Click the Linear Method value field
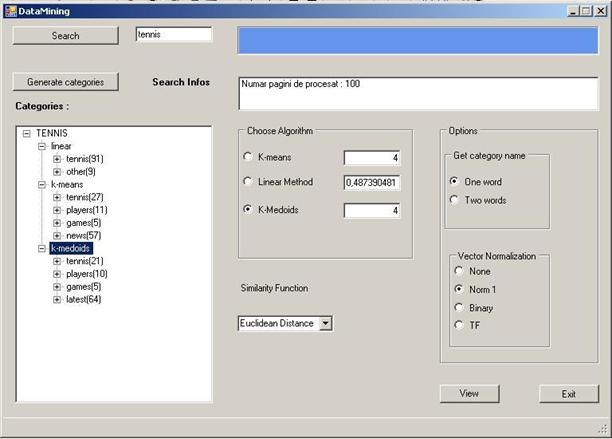The image size is (612, 439). (x=371, y=183)
